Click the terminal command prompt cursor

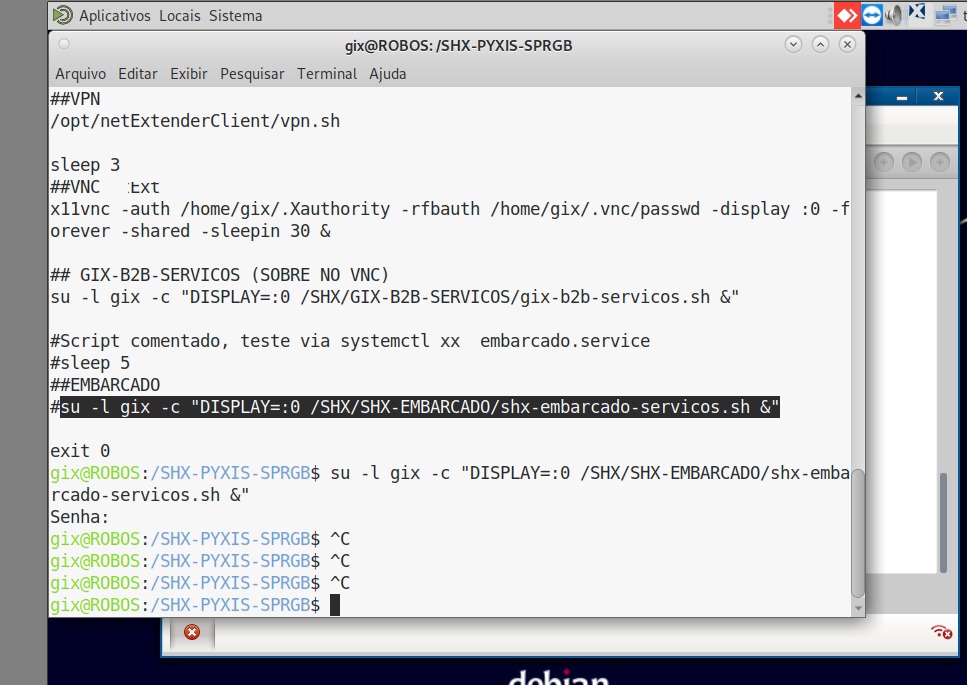pyautogui.click(x=335, y=605)
